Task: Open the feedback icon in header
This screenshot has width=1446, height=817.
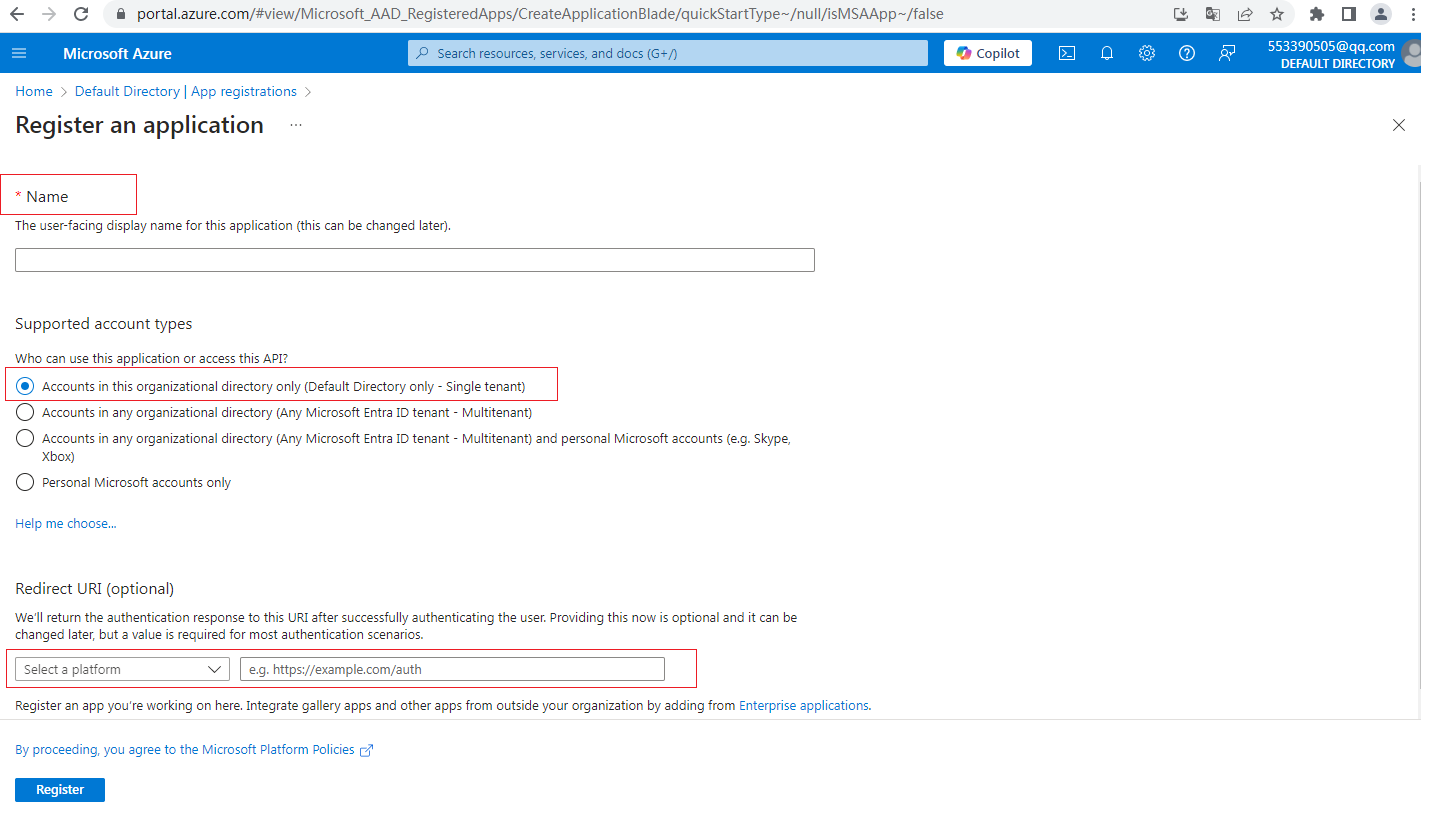Action: tap(1227, 53)
